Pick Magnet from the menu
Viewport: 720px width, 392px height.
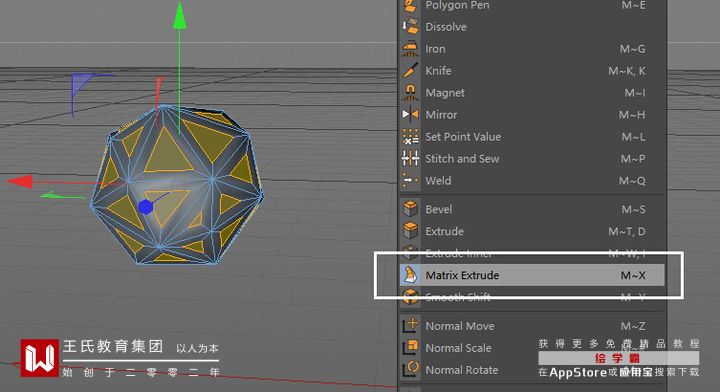pyautogui.click(x=533, y=93)
